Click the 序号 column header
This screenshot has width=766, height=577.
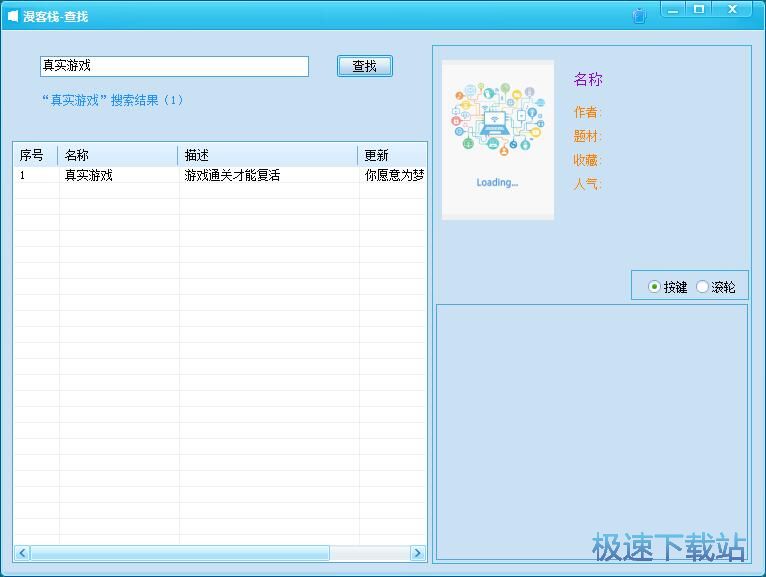pos(36,155)
